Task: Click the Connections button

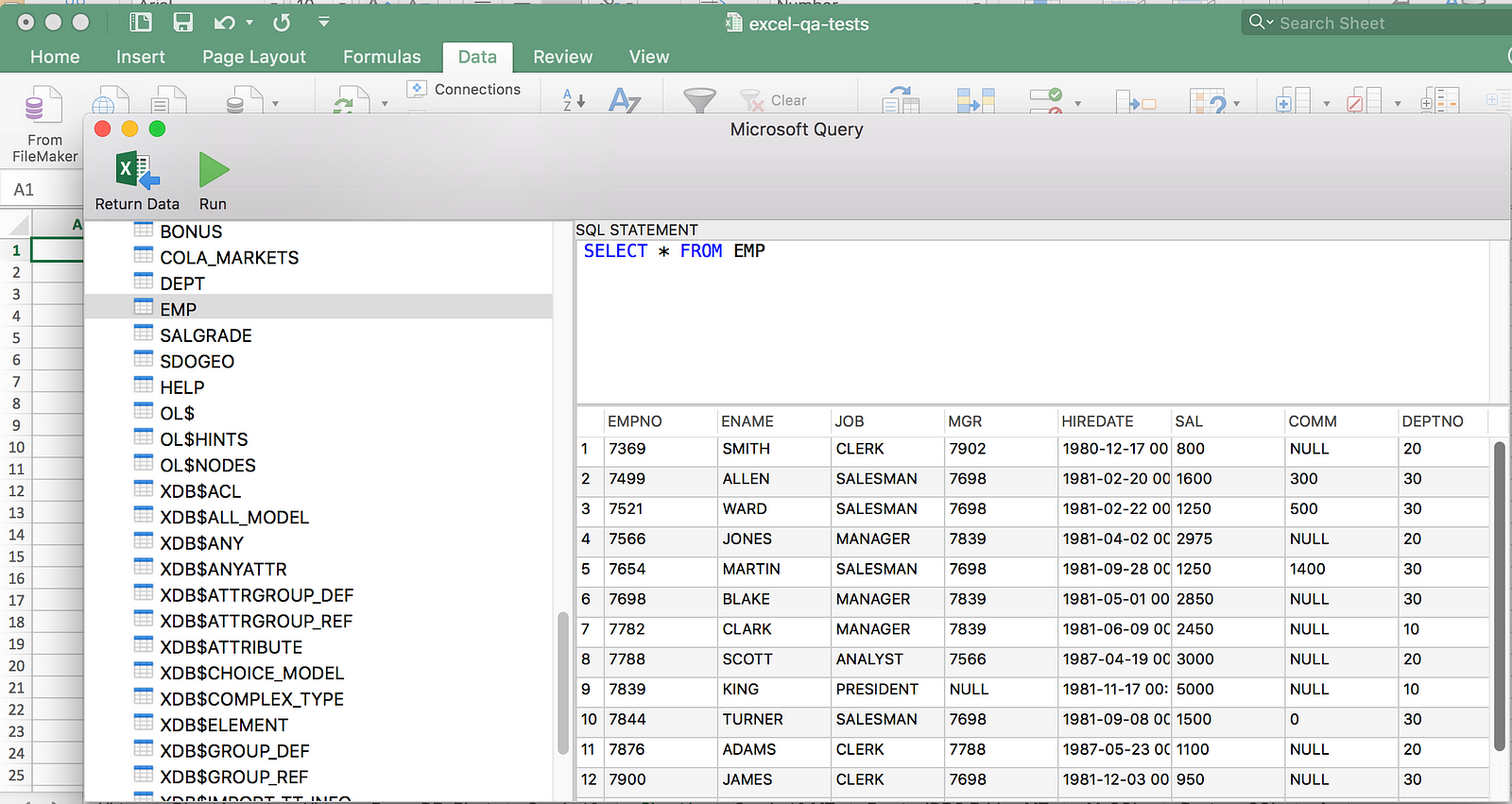Action: 464,89
